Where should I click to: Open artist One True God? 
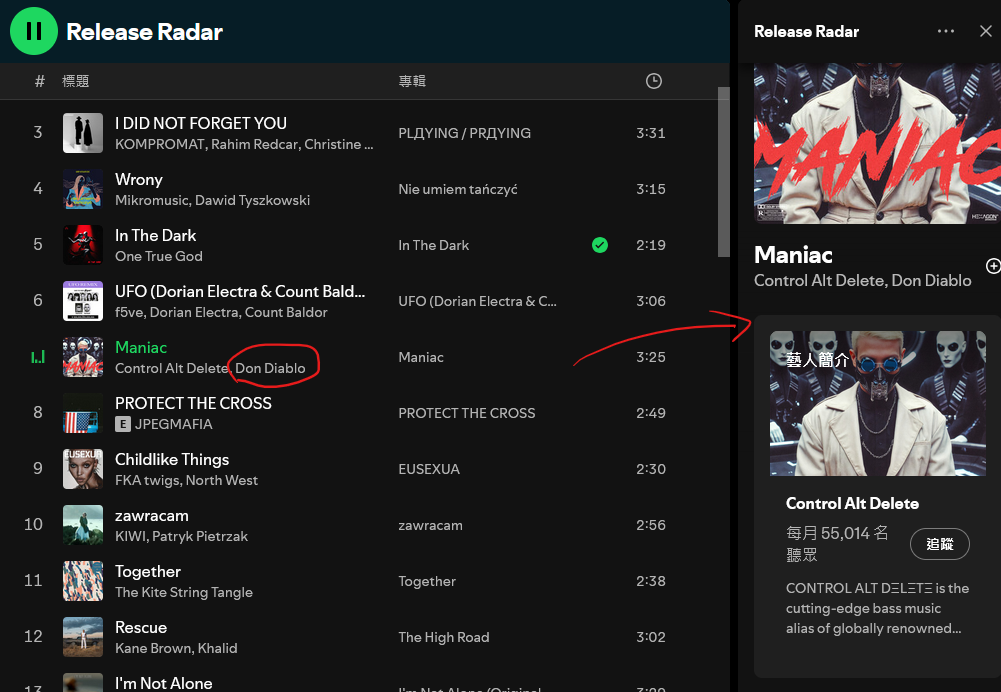[x=158, y=257]
